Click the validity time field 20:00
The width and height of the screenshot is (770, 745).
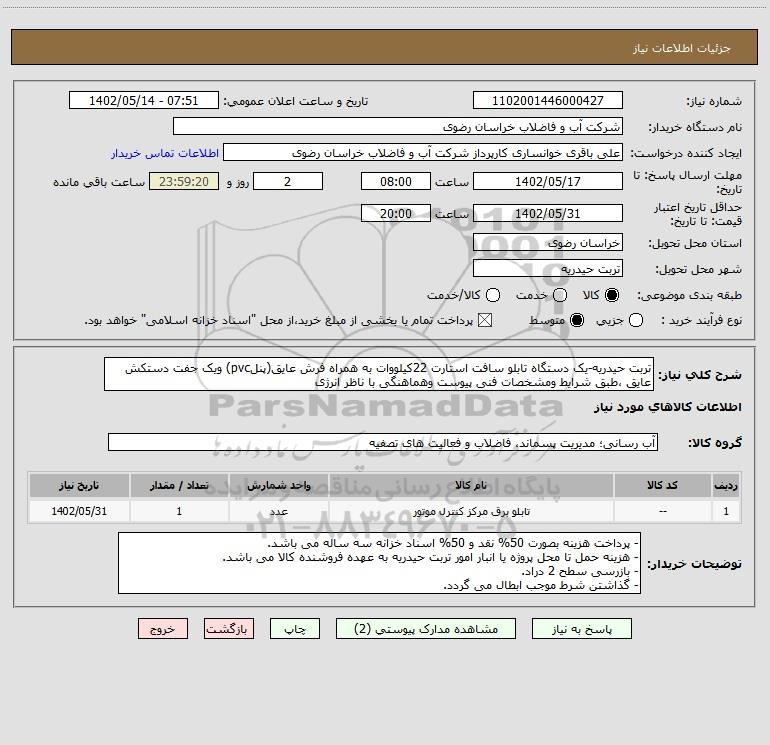pos(396,213)
